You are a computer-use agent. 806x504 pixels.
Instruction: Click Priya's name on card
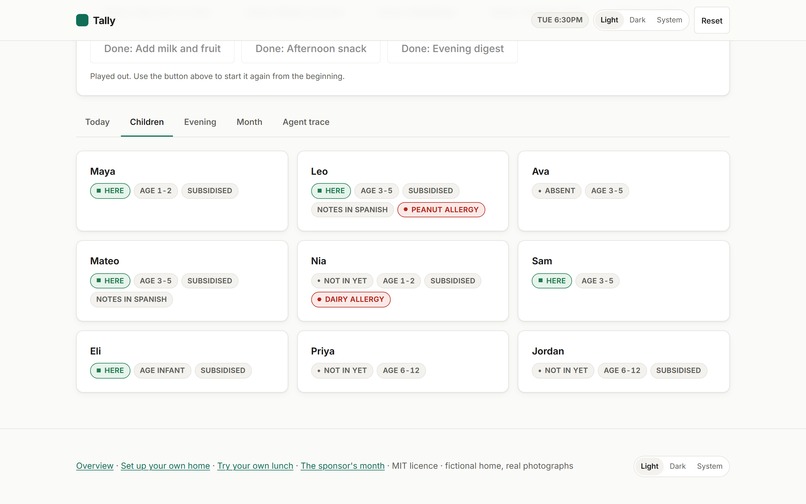click(322, 351)
